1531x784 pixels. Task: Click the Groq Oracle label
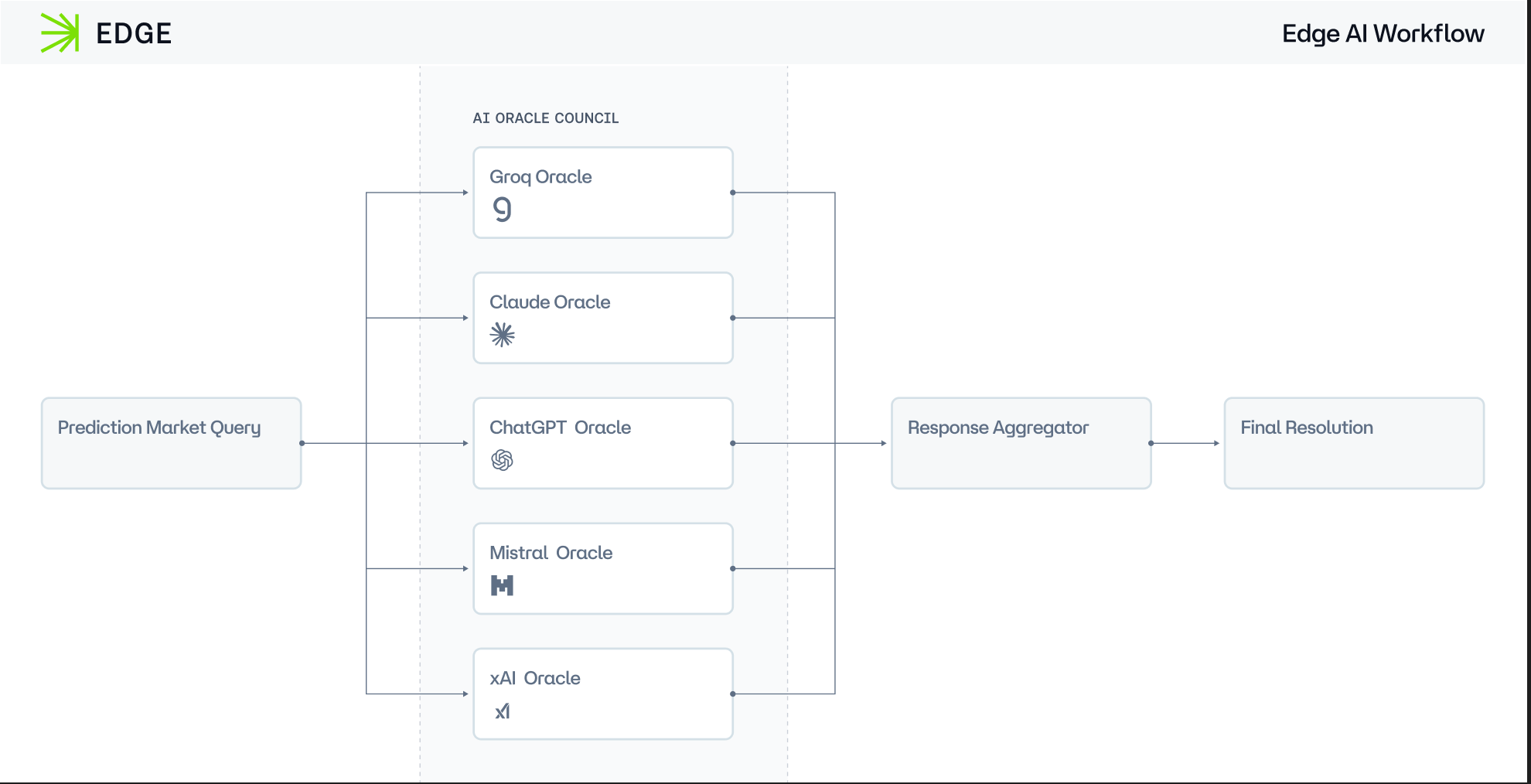point(540,177)
